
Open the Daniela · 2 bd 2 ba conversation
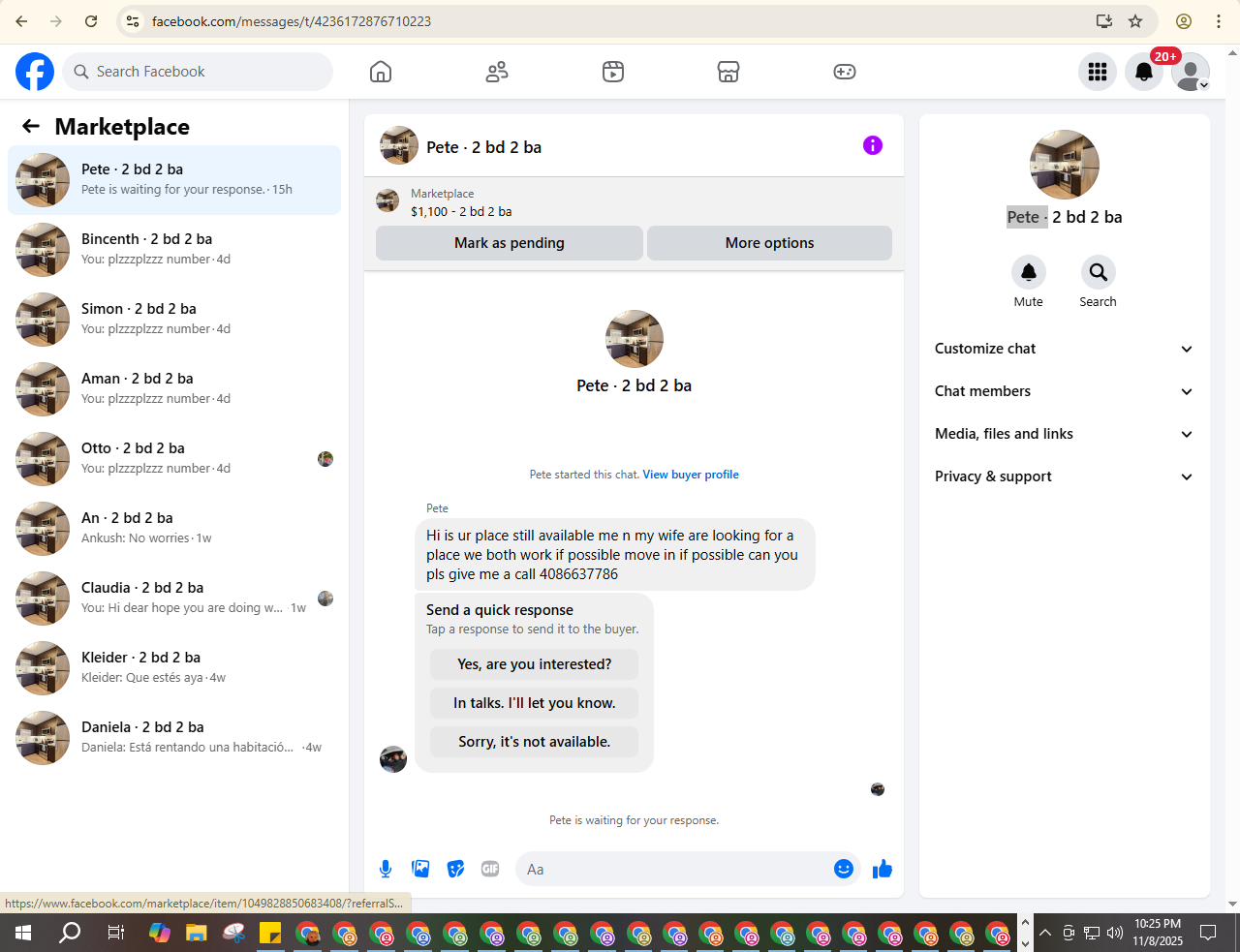pos(174,738)
